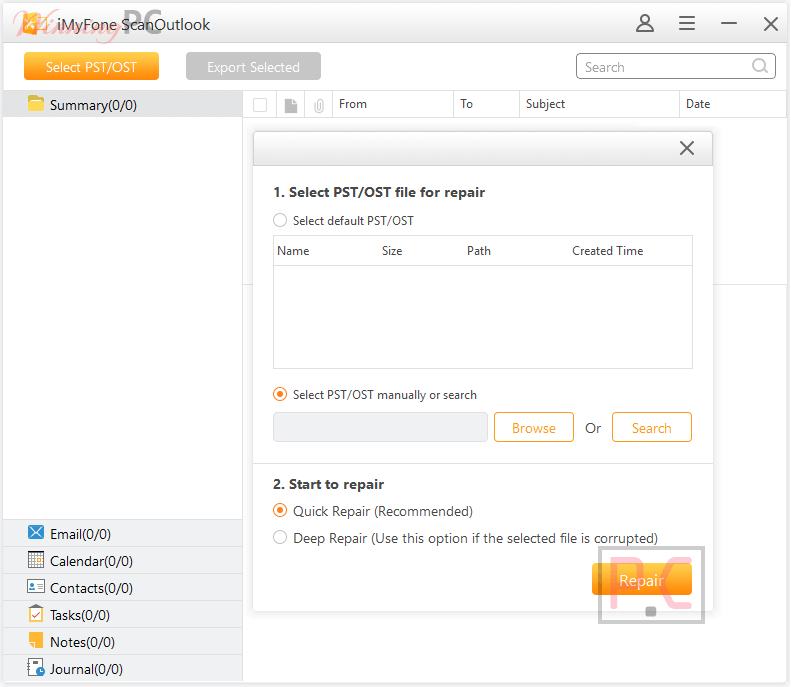Viewport: 791px width, 687px height.
Task: Open Journal(0/0) category
Action: click(x=123, y=668)
